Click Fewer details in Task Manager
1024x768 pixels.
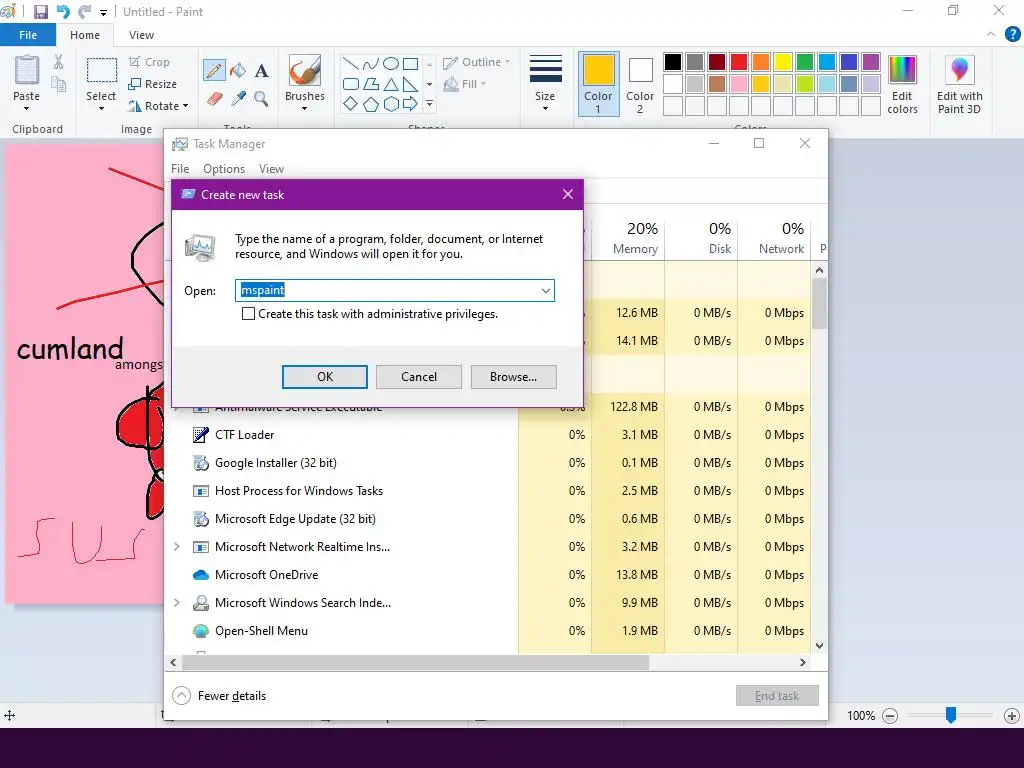[219, 696]
